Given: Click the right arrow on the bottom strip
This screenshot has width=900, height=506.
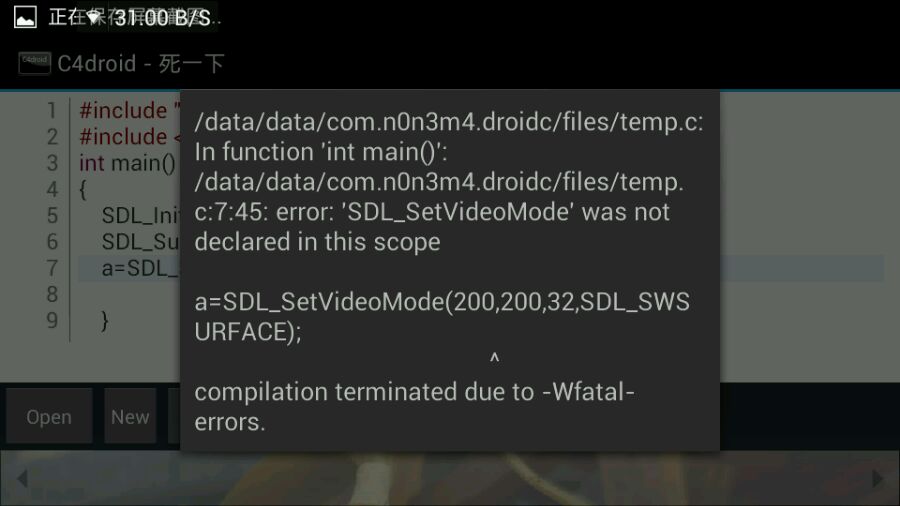Looking at the screenshot, I should coord(878,478).
